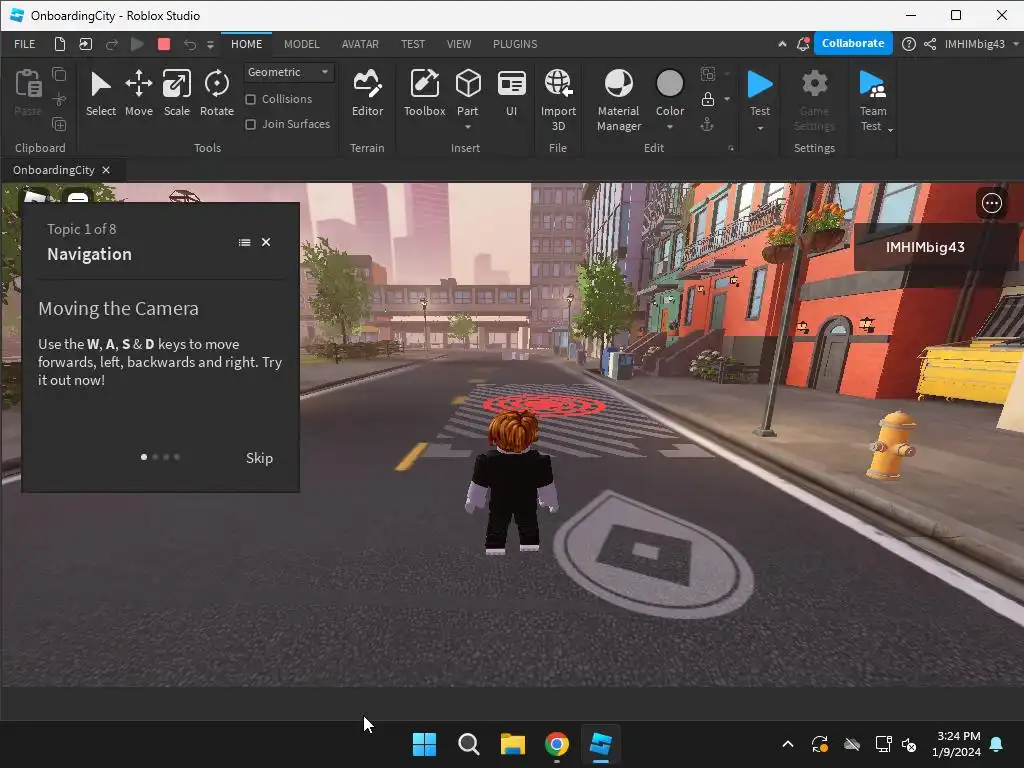
Task: Click the stop (red square) button
Action: tap(164, 44)
